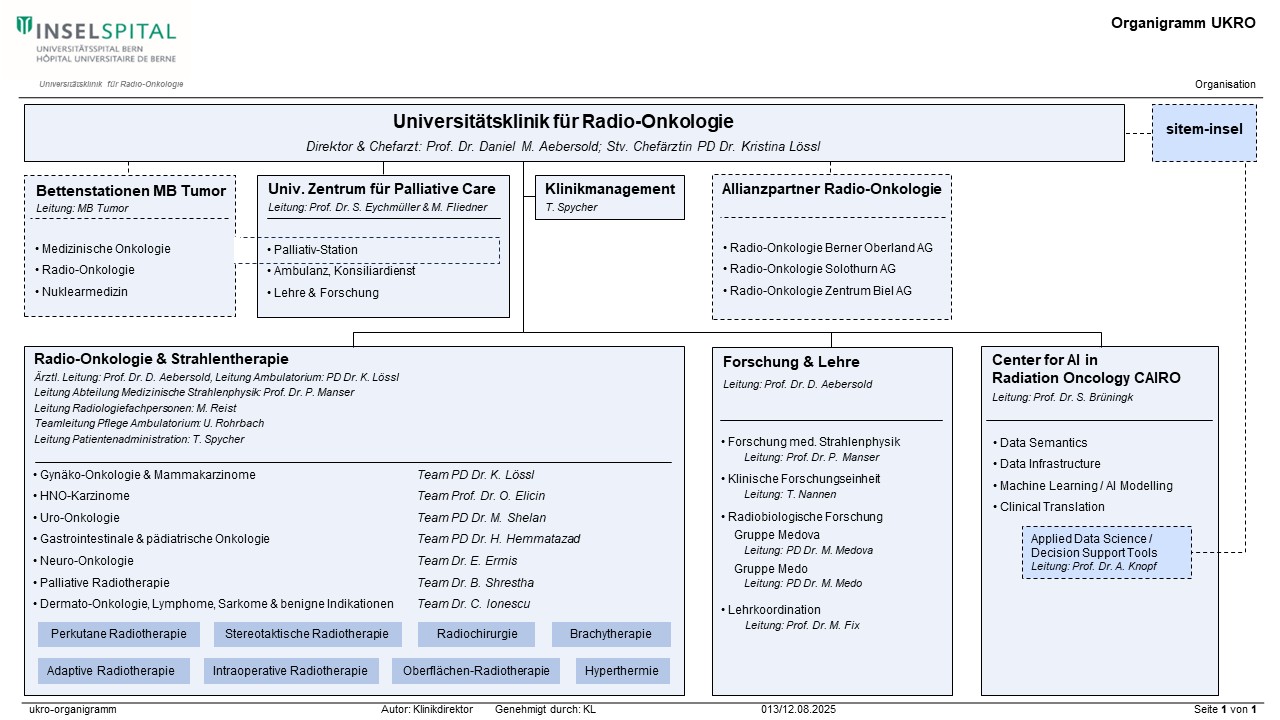Click the Allianzpartner Radio-Onkologie heading
The width and height of the screenshot is (1280, 720).
[832, 188]
